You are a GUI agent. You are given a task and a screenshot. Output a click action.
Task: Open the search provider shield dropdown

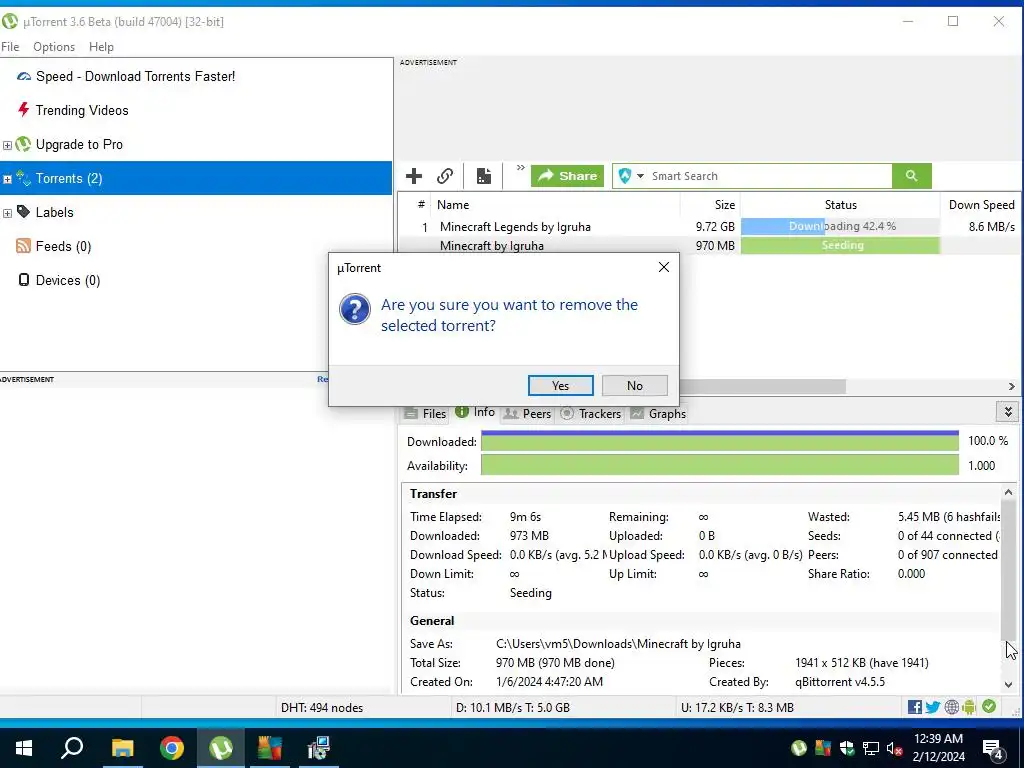pyautogui.click(x=631, y=176)
